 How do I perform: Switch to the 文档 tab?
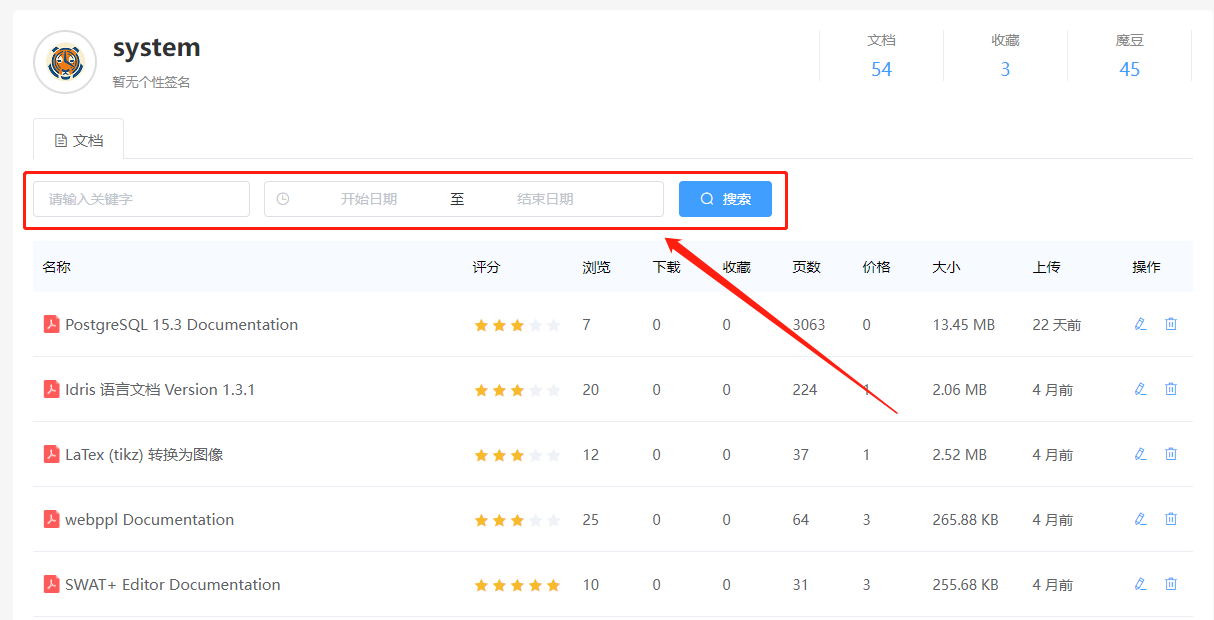[79, 140]
